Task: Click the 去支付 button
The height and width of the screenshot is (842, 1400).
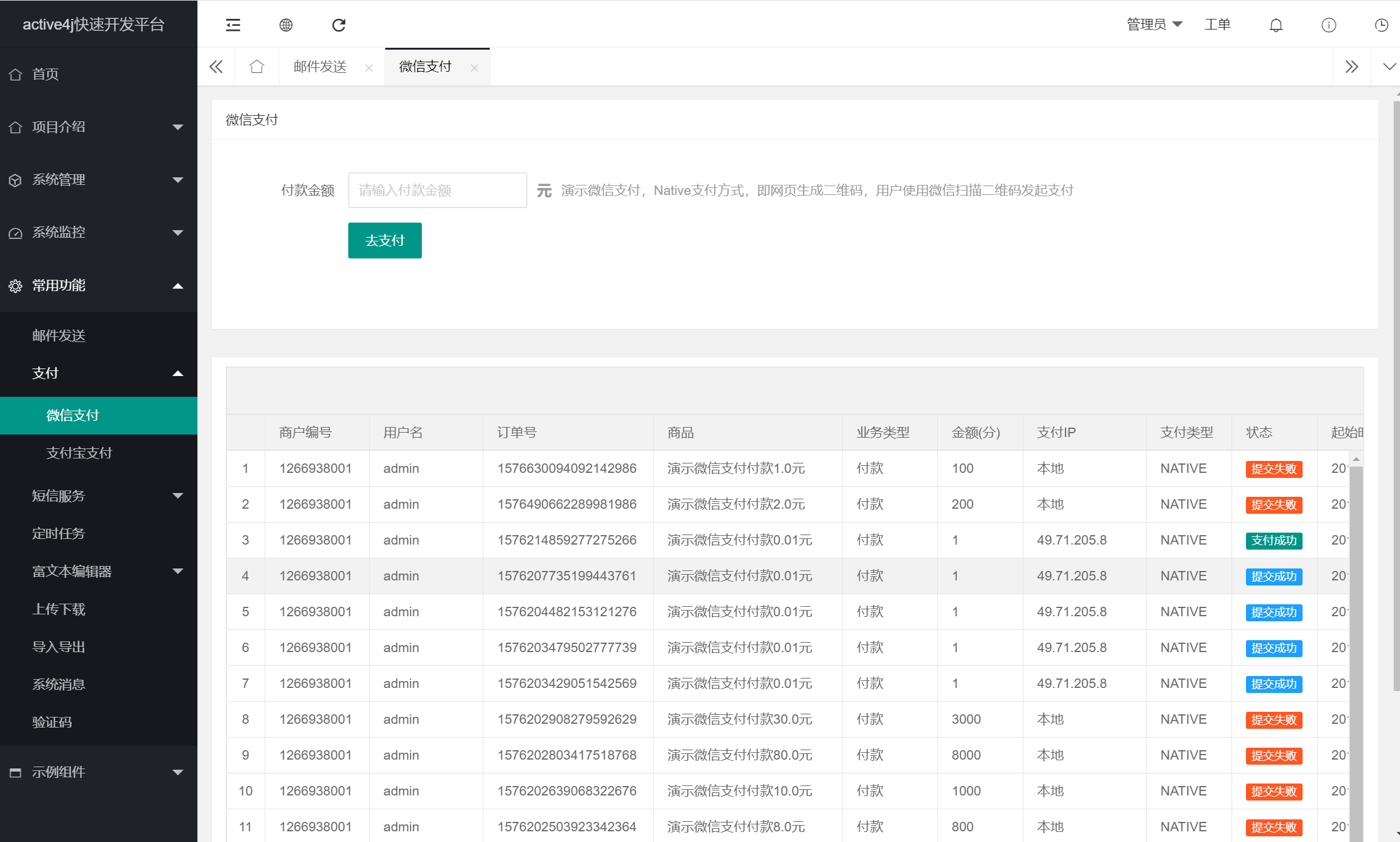Action: point(385,240)
